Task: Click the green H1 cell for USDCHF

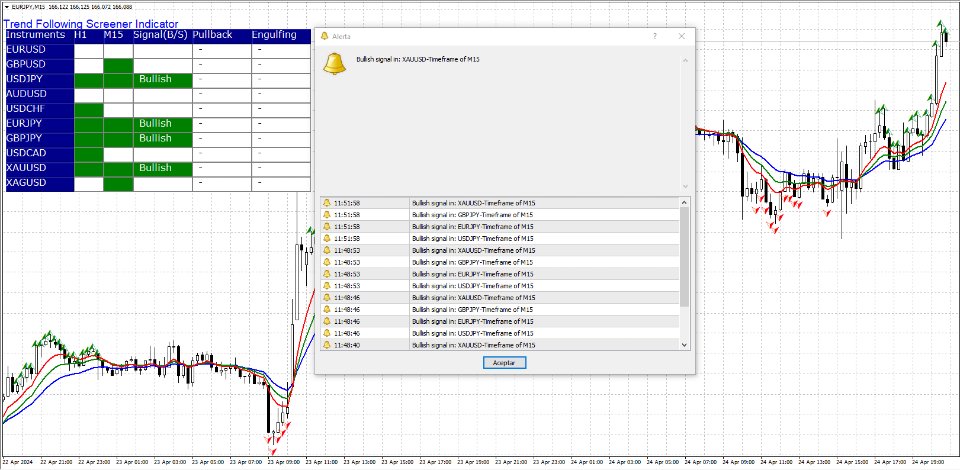Action: [89, 110]
